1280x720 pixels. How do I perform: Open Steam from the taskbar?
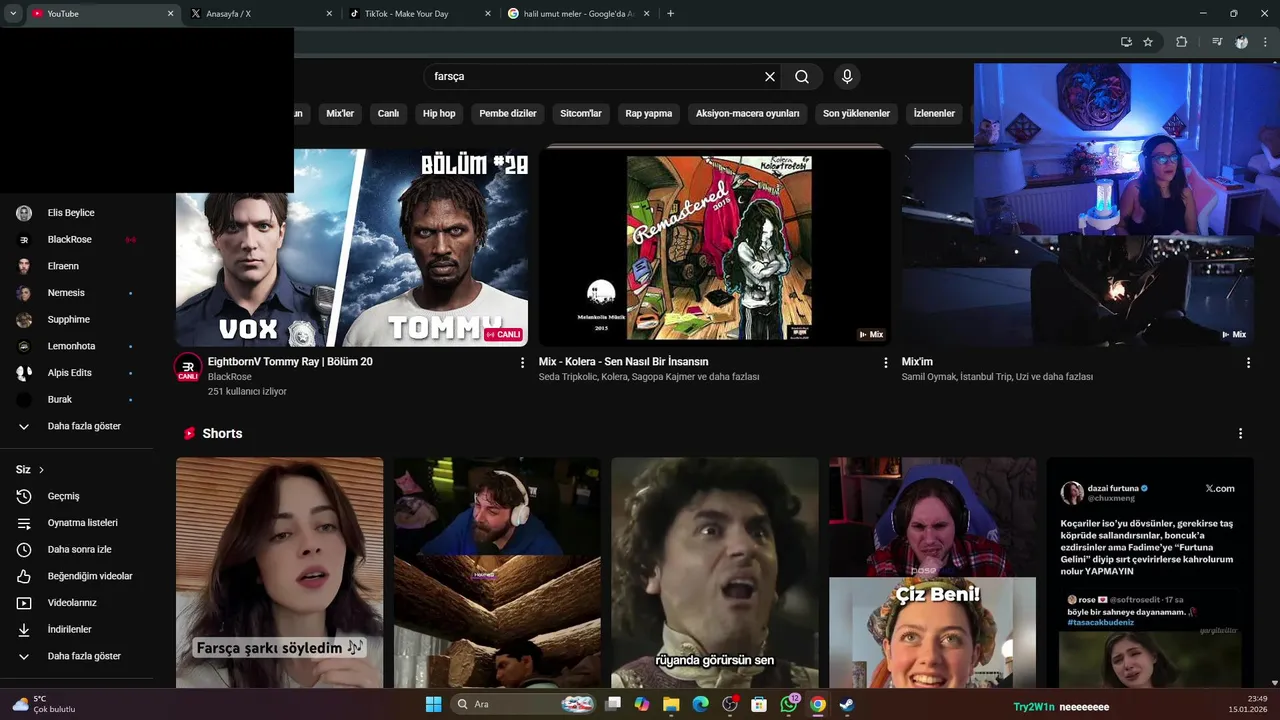coord(847,704)
